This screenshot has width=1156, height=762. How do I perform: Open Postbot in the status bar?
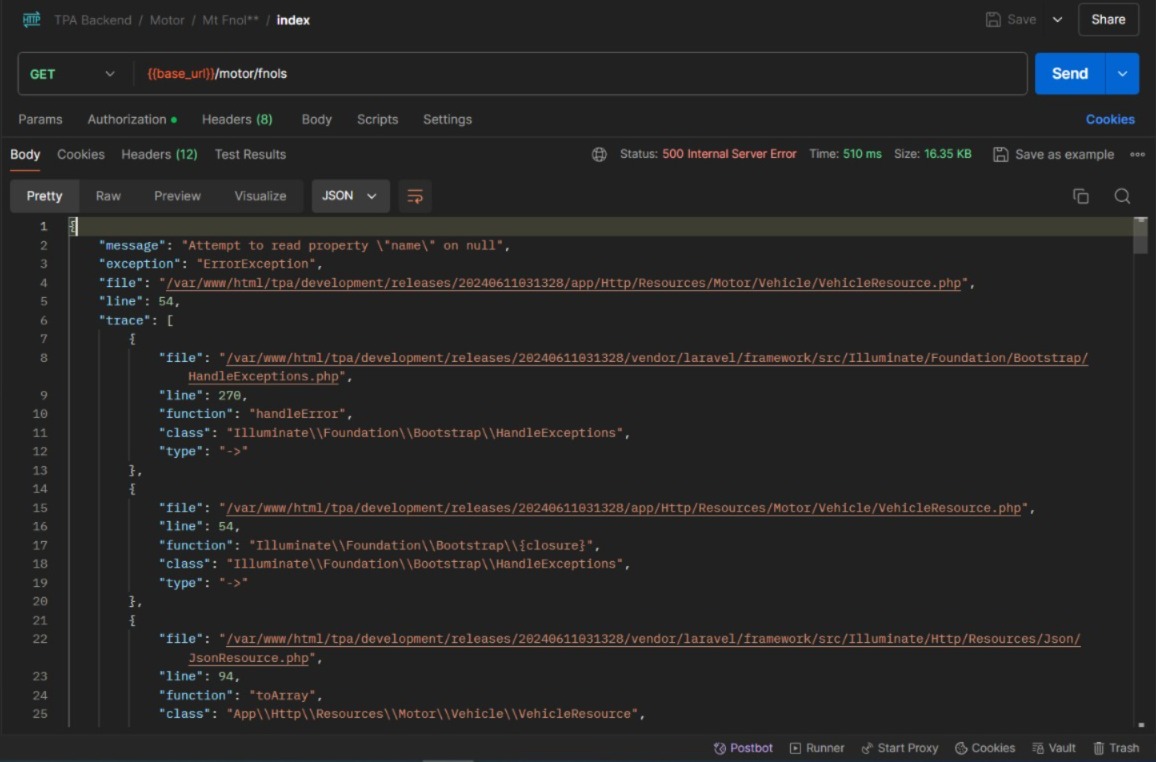tap(743, 748)
